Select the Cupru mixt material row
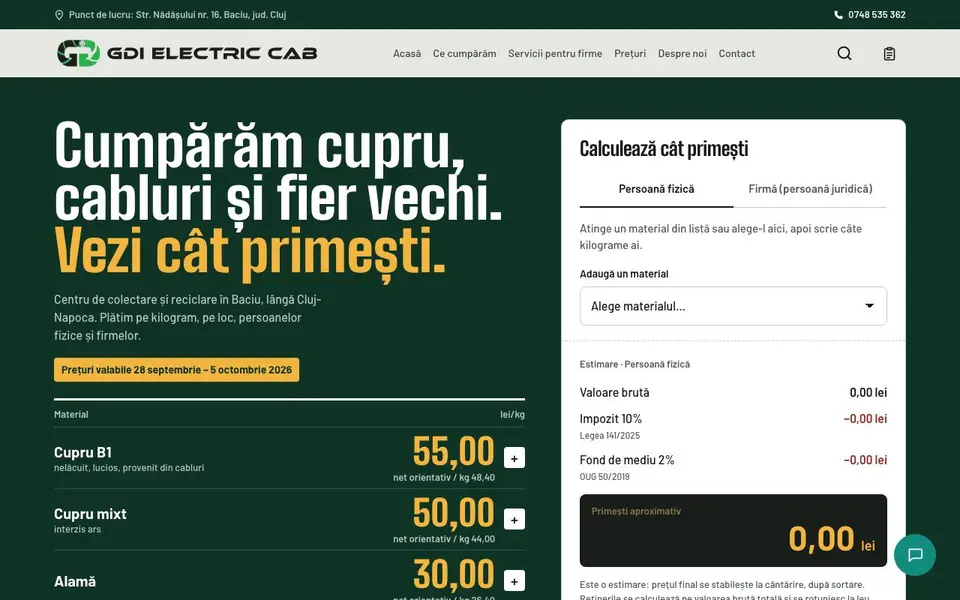This screenshot has width=960, height=600. (289, 520)
